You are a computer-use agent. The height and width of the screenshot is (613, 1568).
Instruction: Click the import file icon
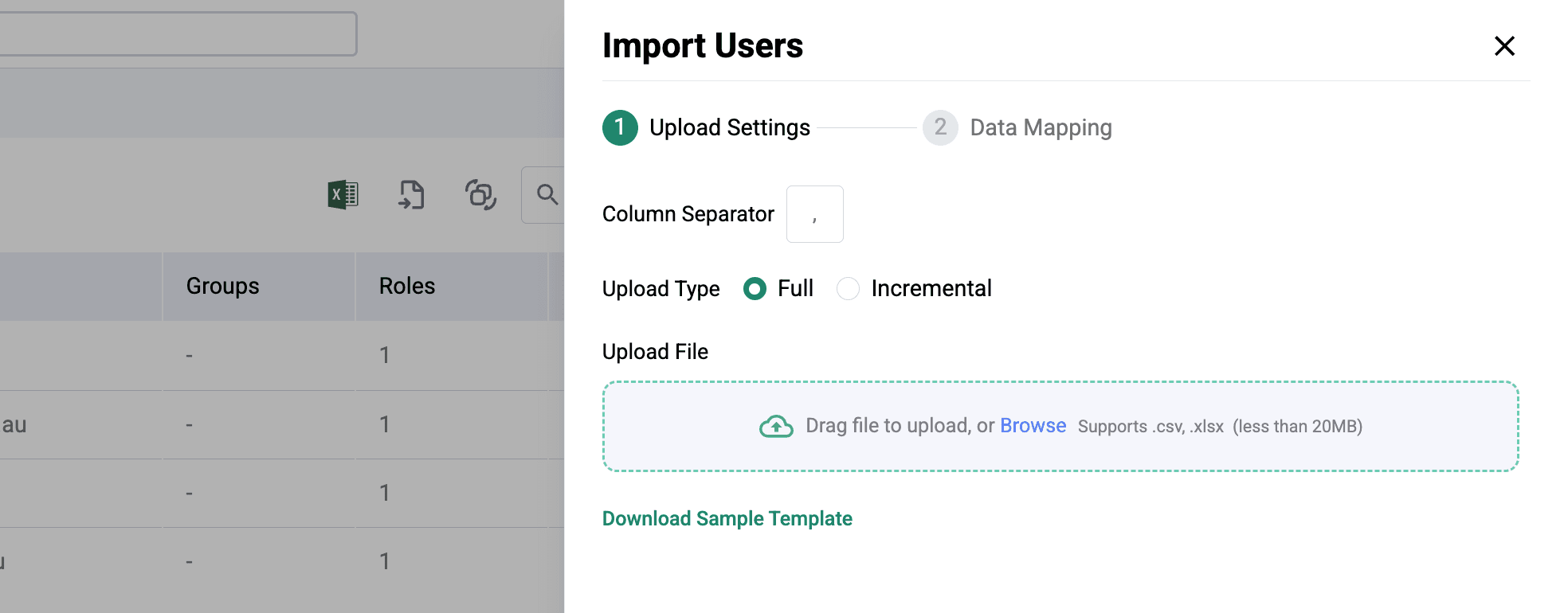411,194
